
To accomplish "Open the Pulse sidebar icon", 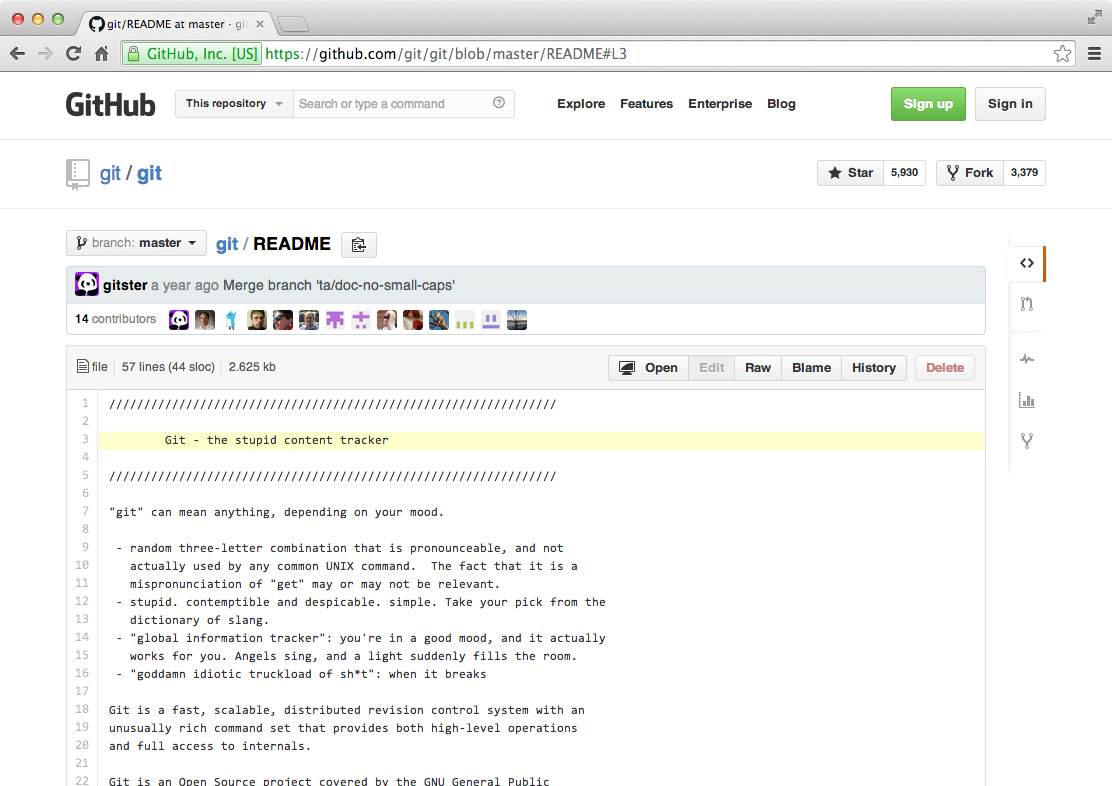I will coord(1026,359).
